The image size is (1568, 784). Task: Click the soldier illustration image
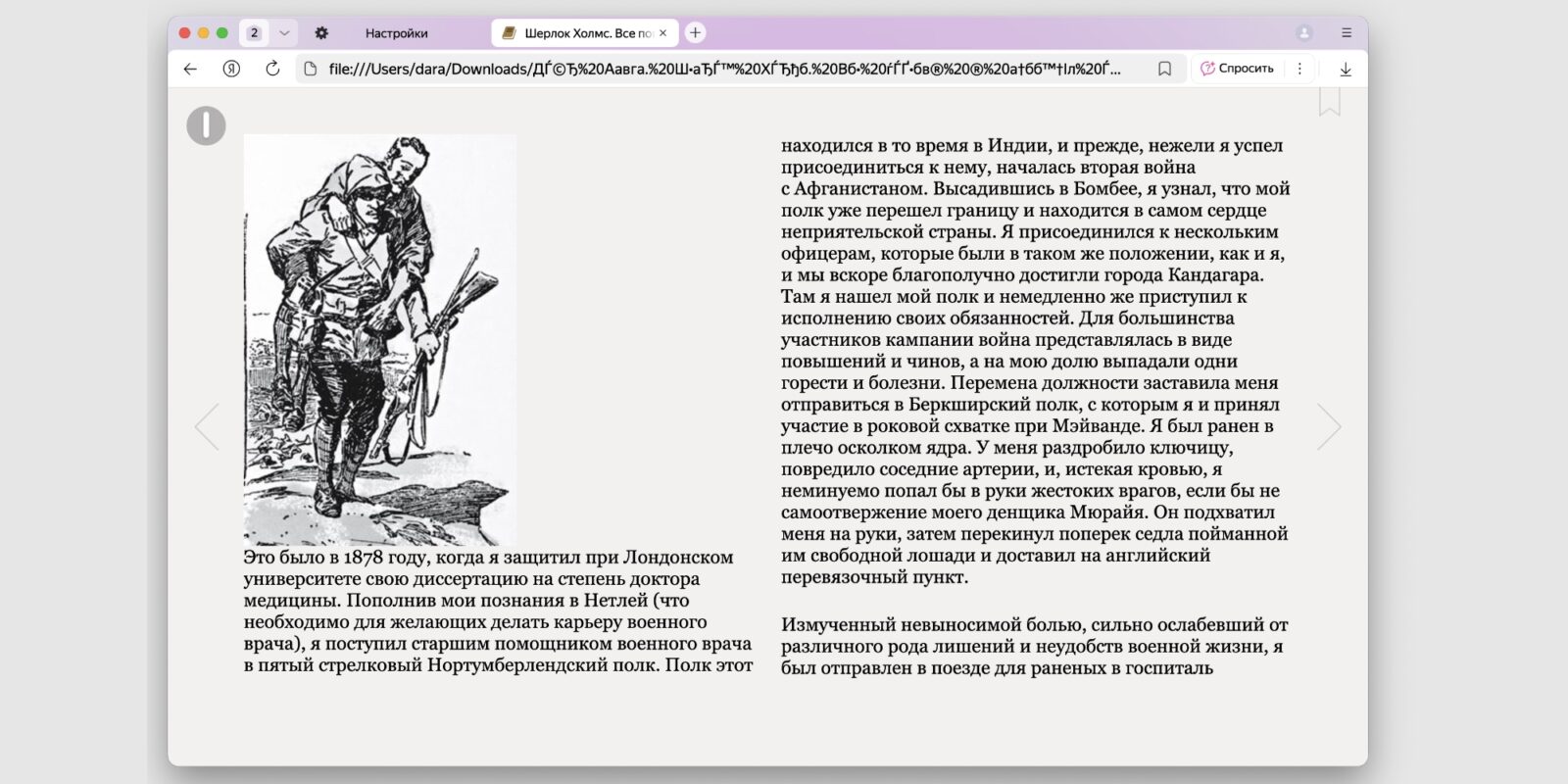[379, 339]
